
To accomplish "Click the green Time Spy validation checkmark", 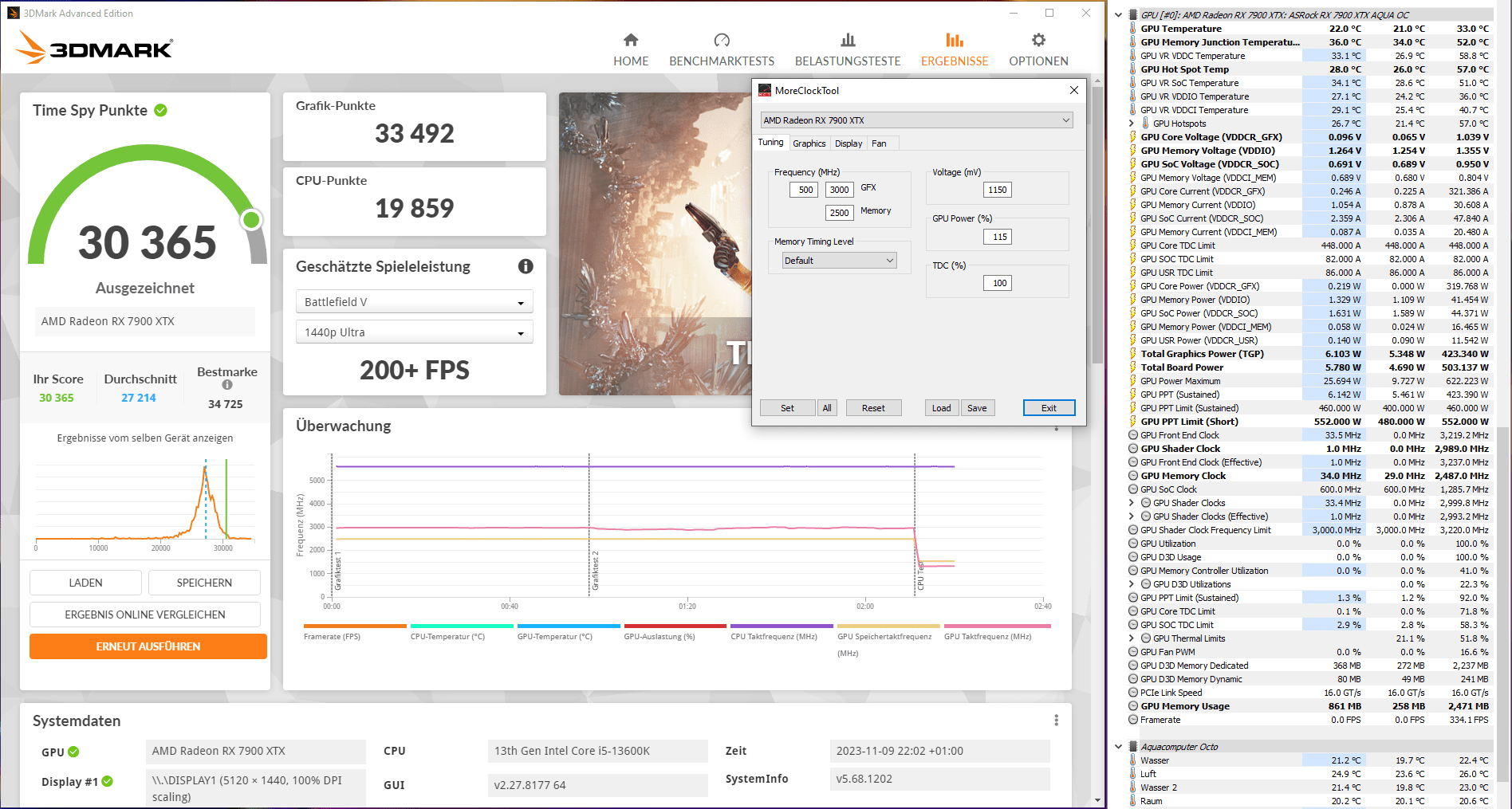I will tap(160, 110).
